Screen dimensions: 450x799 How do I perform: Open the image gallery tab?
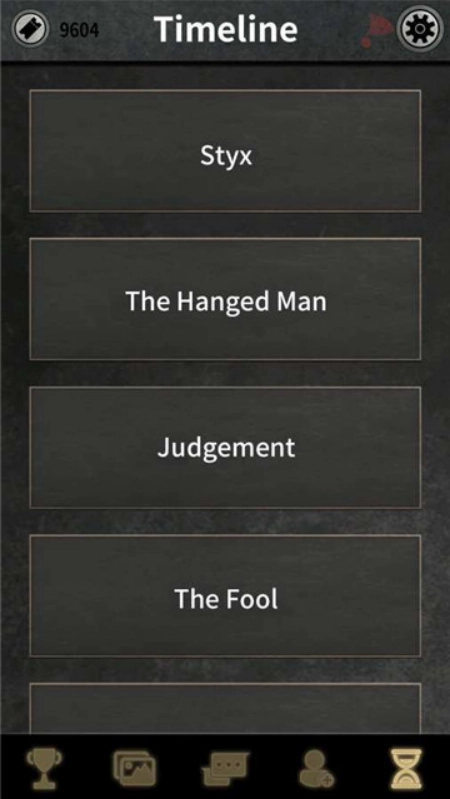[x=134, y=767]
